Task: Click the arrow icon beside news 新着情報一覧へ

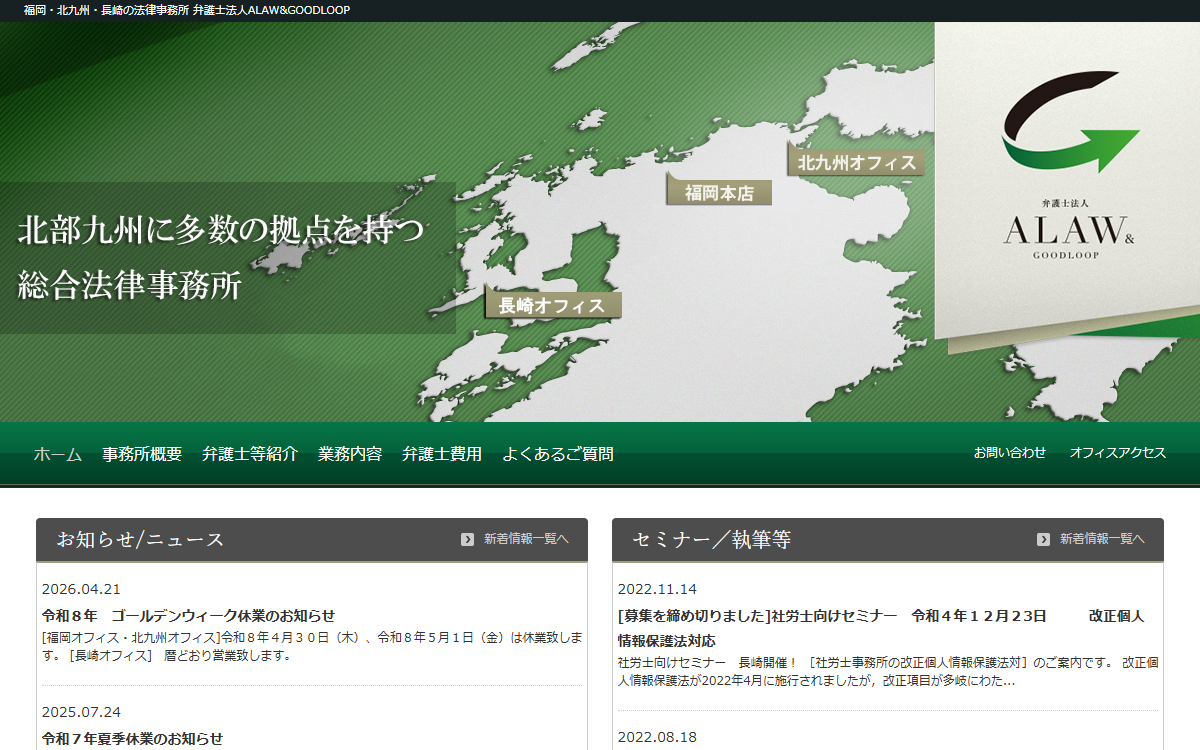Action: tap(467, 539)
